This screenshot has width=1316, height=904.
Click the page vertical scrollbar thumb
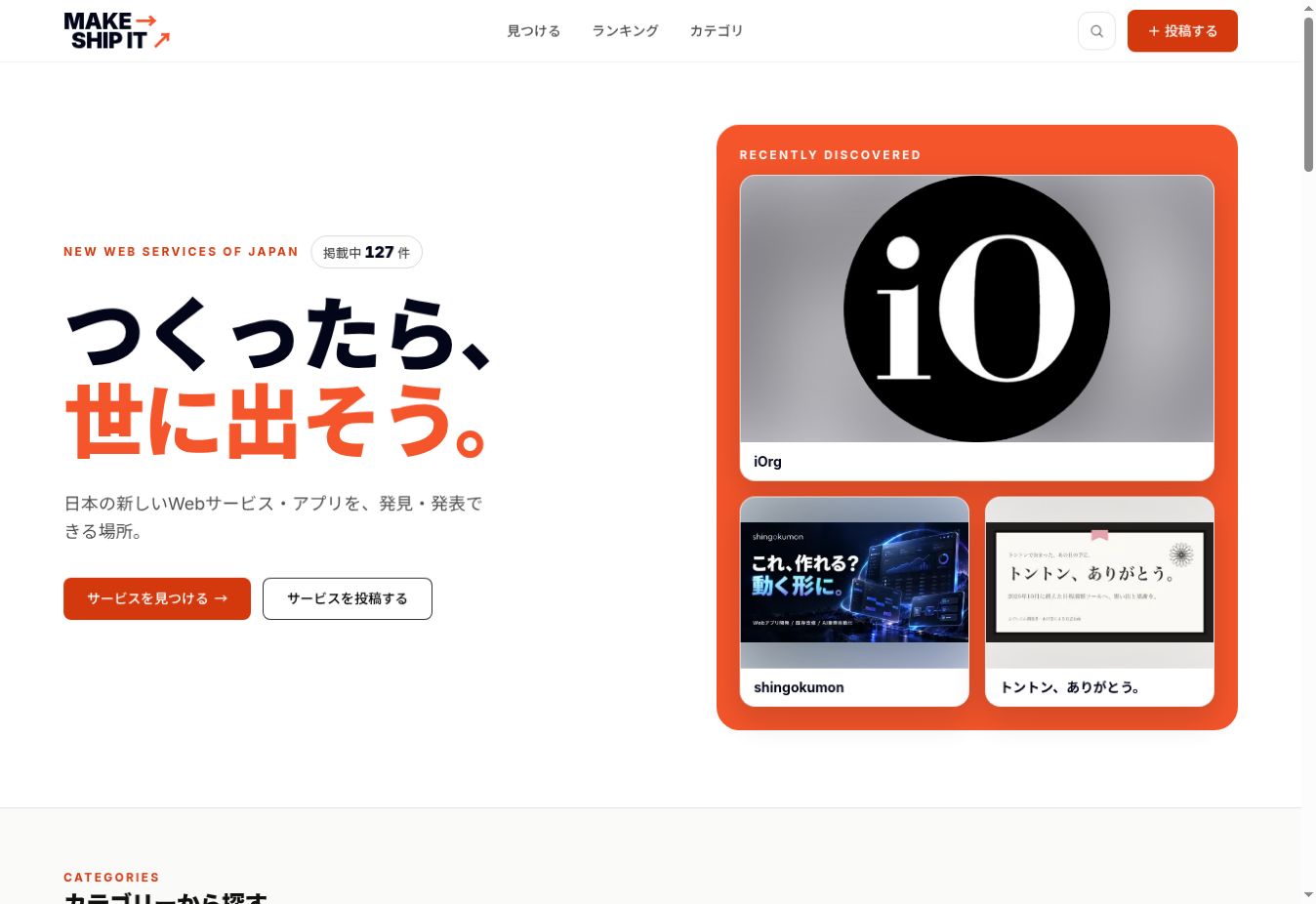tap(1308, 95)
